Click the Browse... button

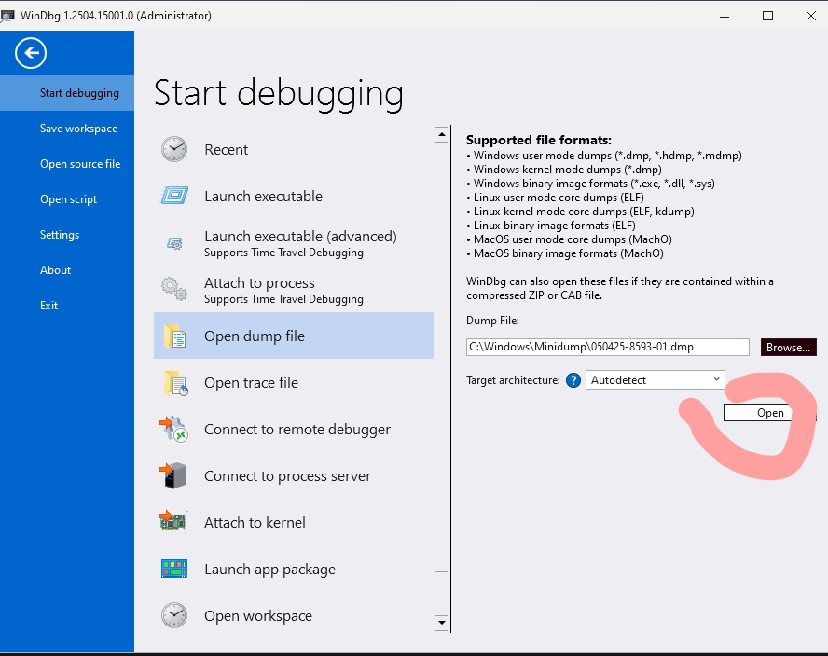788,347
